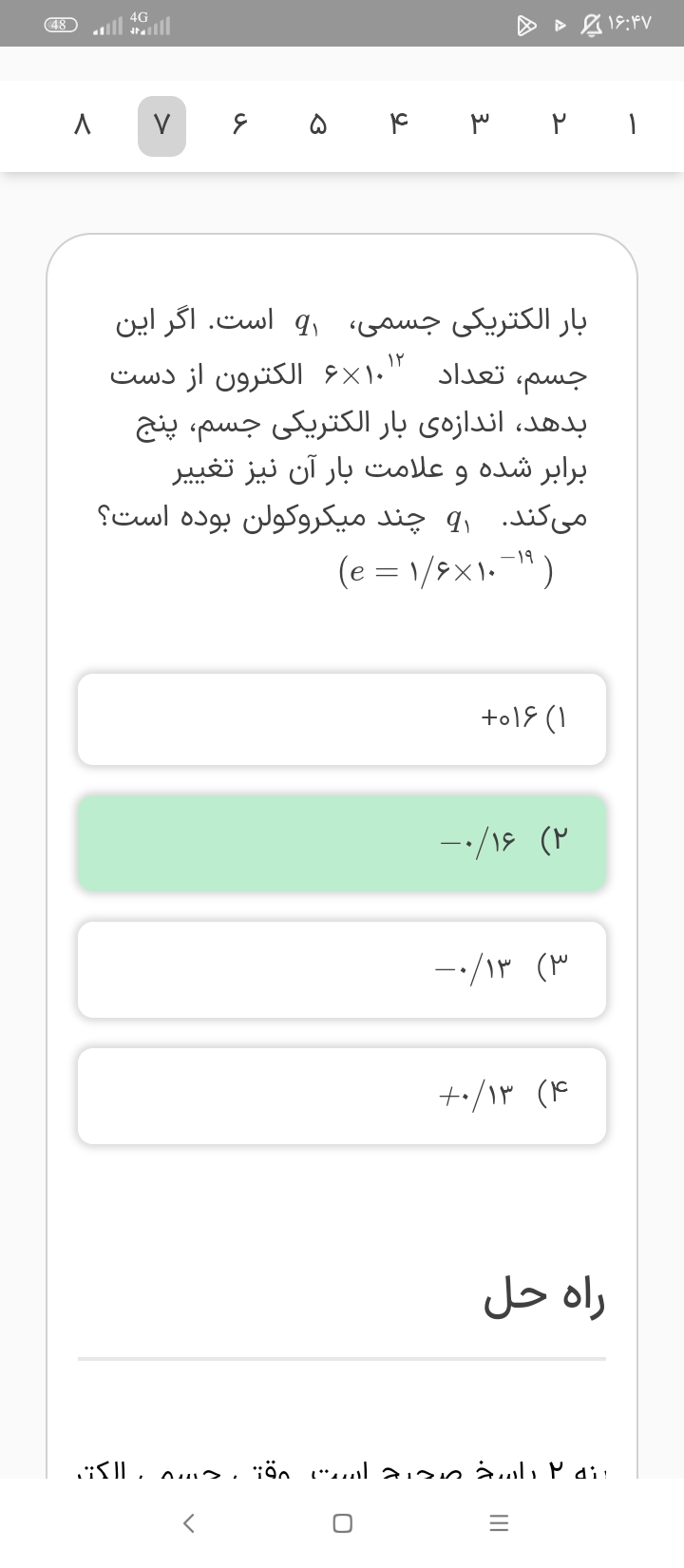Tap the battery level indicator
684x1568 pixels.
tap(60, 25)
